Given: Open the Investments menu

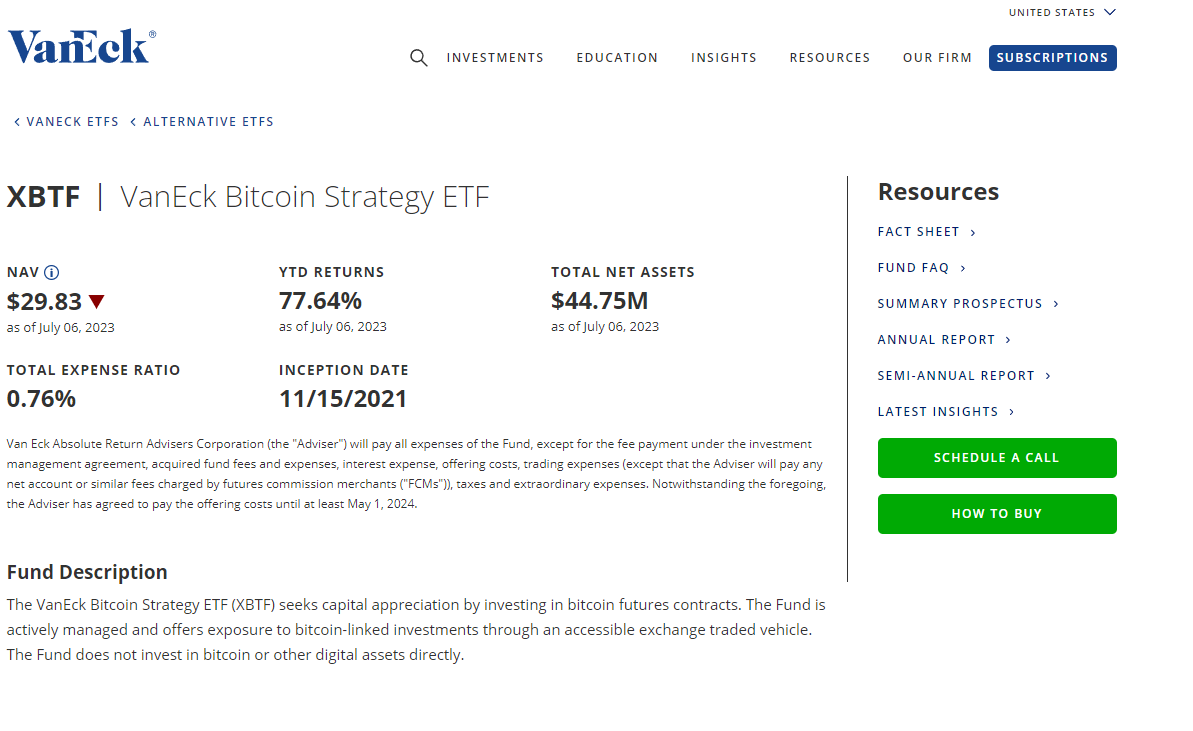Looking at the screenshot, I should coord(495,58).
